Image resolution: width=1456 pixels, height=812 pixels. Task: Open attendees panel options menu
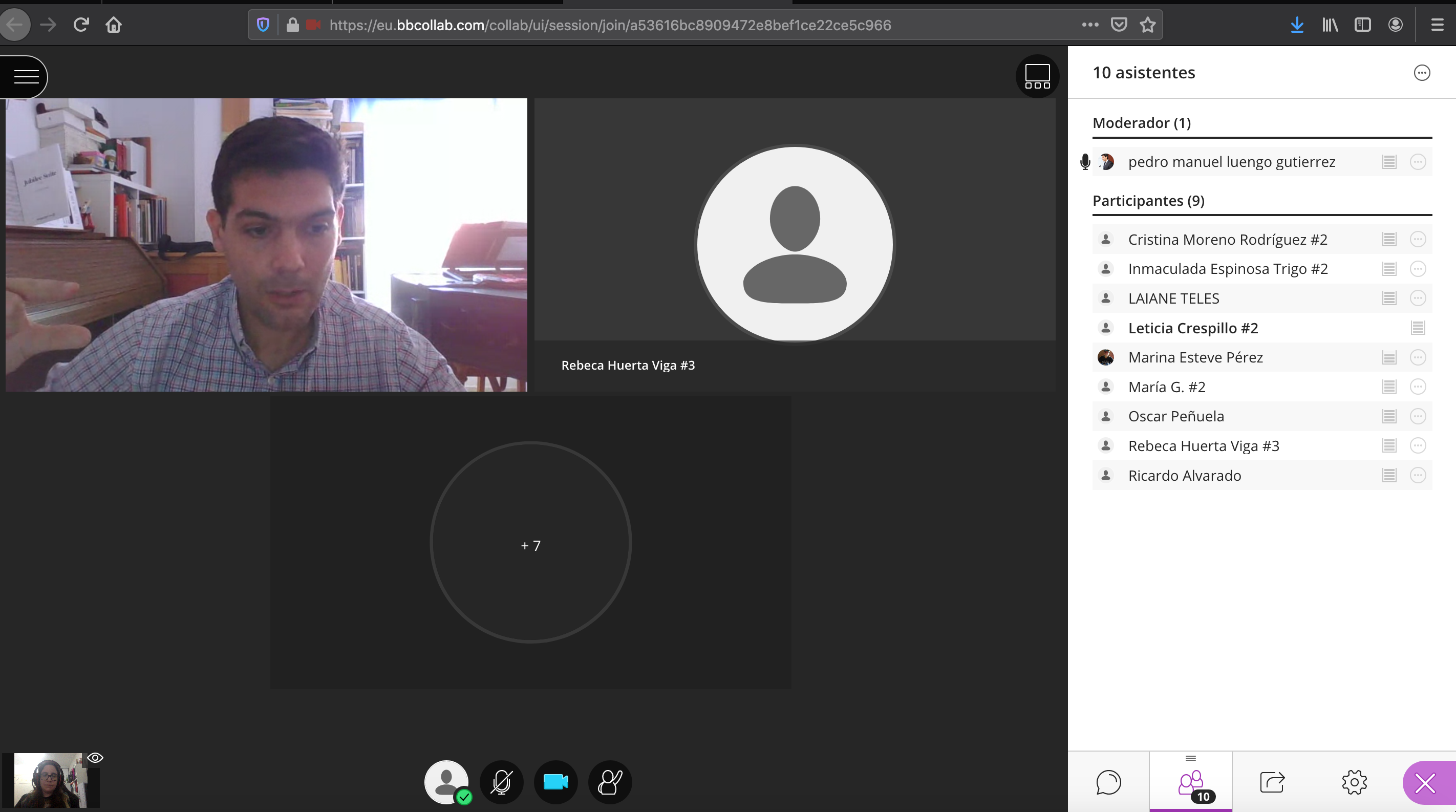click(1422, 73)
